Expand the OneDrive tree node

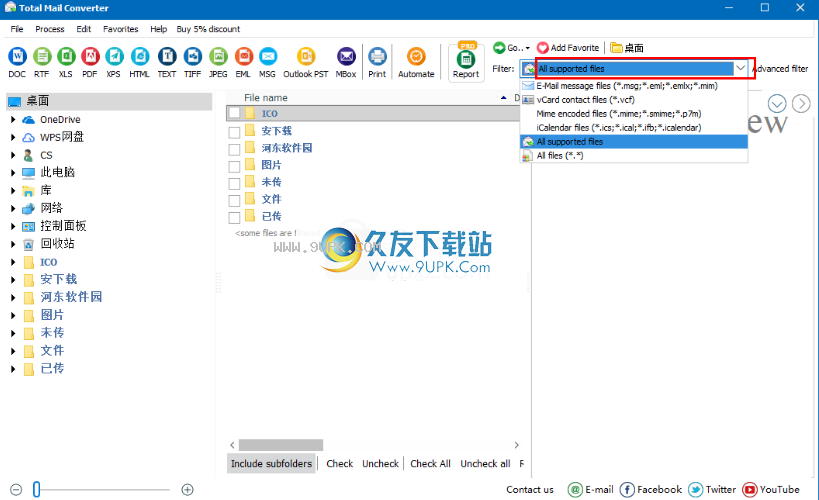click(13, 120)
